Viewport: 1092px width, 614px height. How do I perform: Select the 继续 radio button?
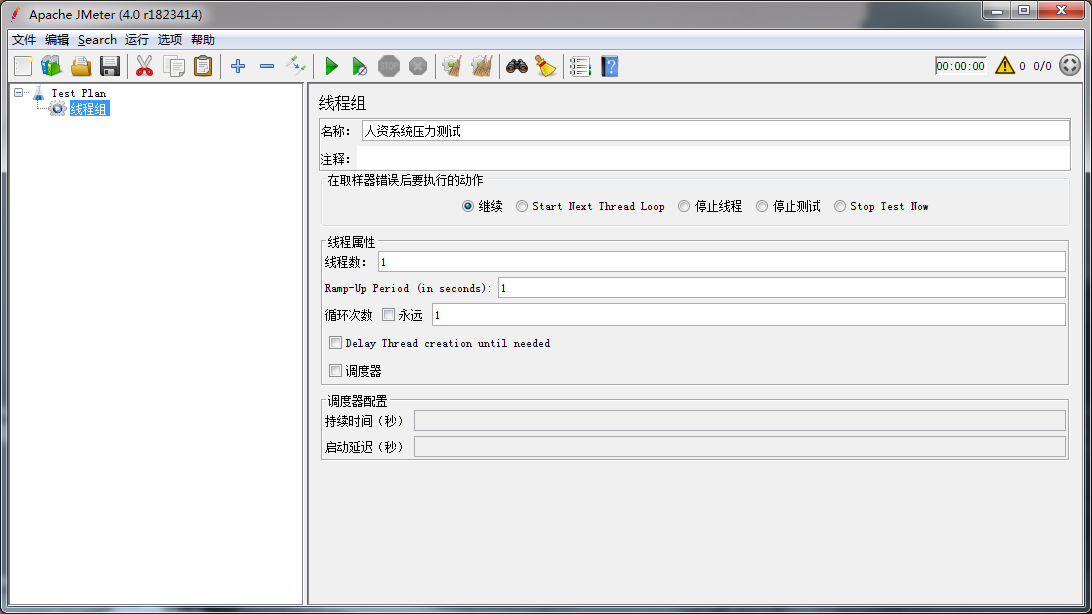[468, 206]
